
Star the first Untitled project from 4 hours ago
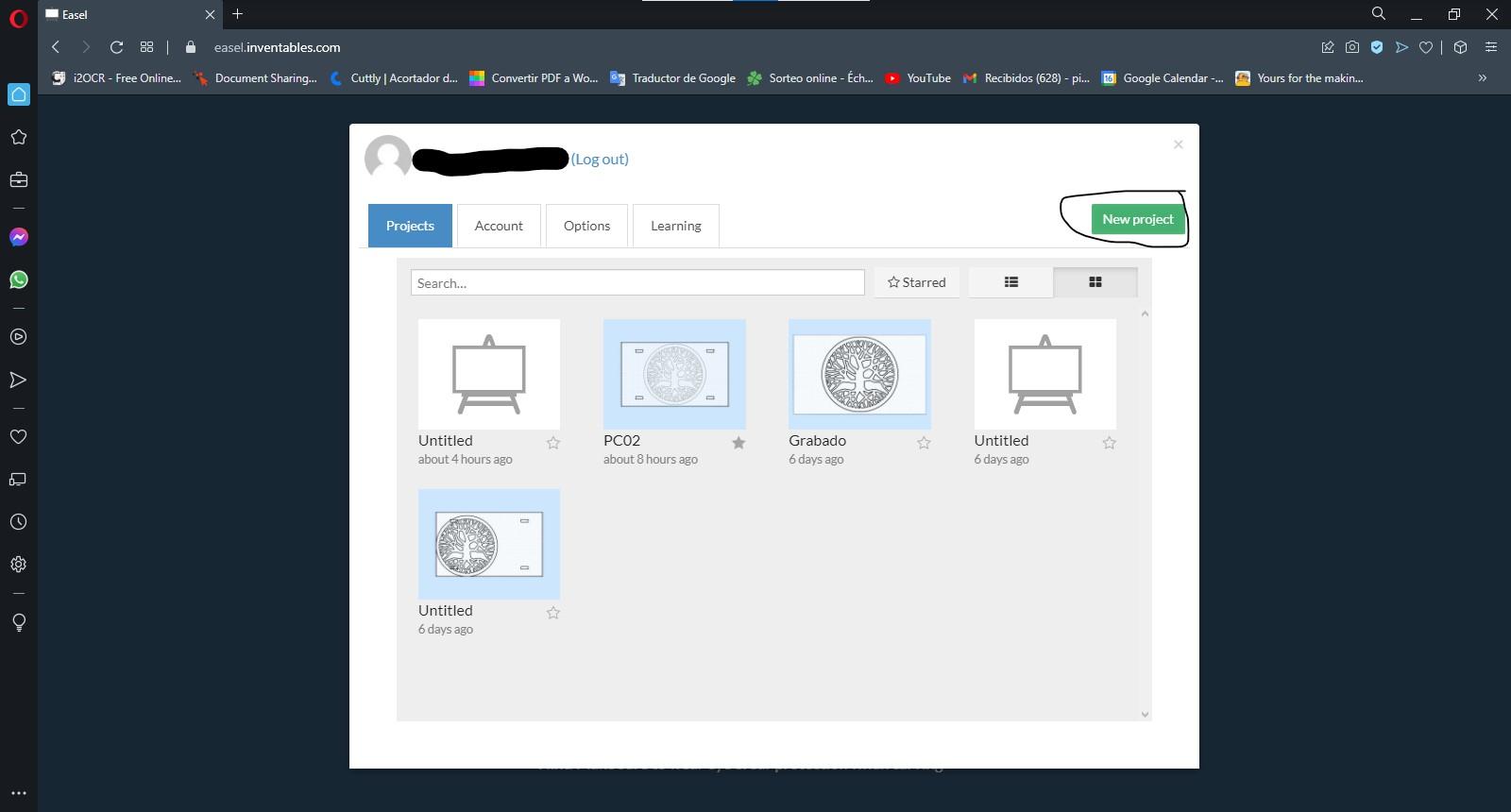click(x=553, y=443)
